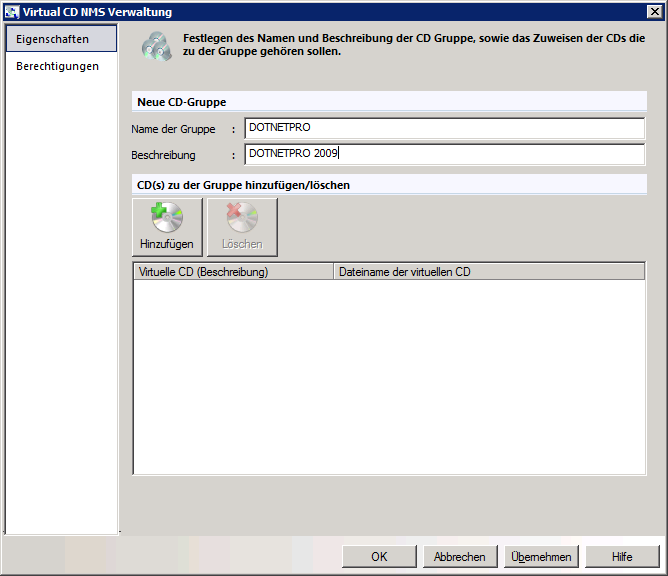Click the CD group icon in header
Viewport: 668px width, 576px height.
click(157, 46)
